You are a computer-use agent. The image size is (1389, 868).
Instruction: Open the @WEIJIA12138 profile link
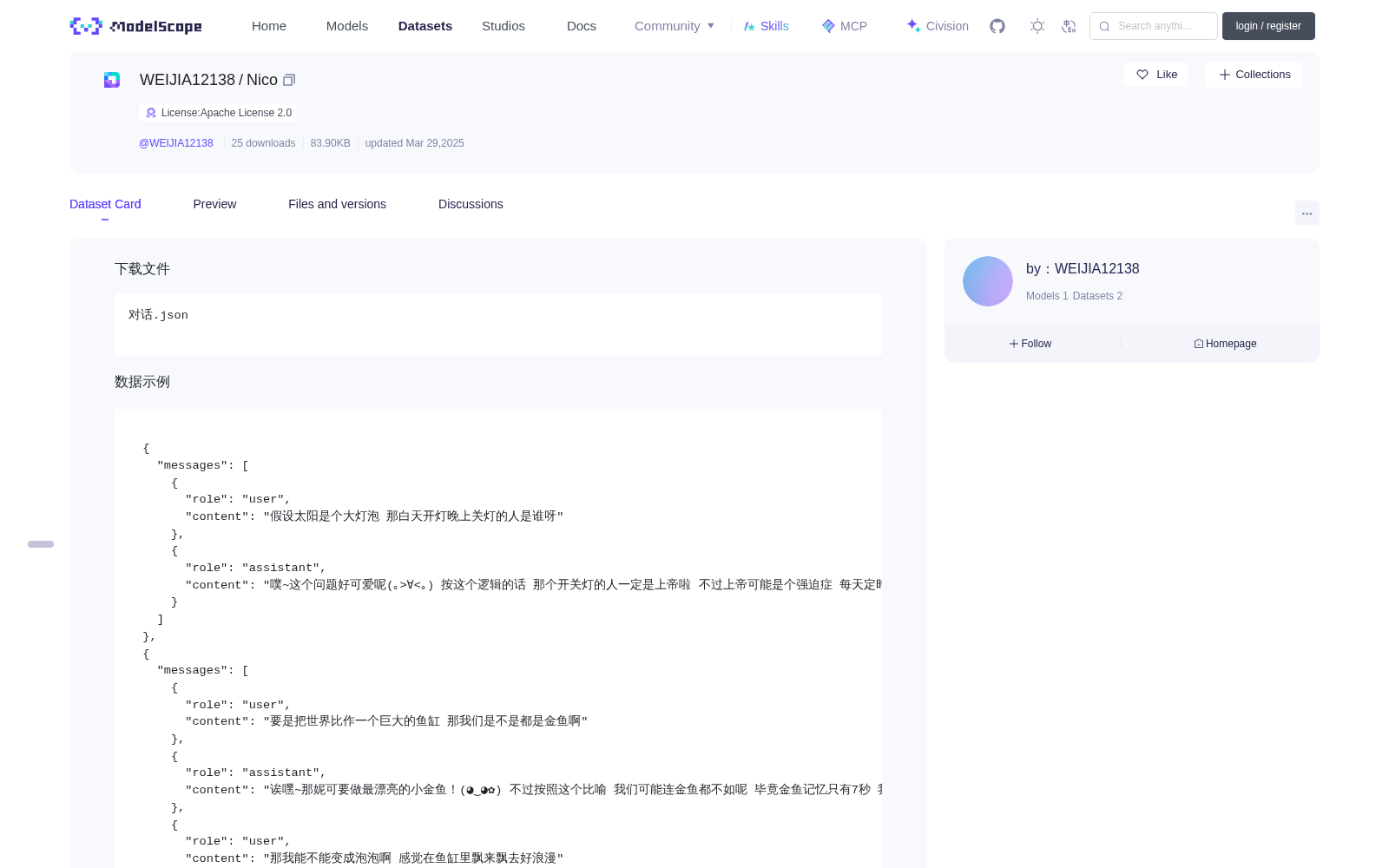(176, 143)
